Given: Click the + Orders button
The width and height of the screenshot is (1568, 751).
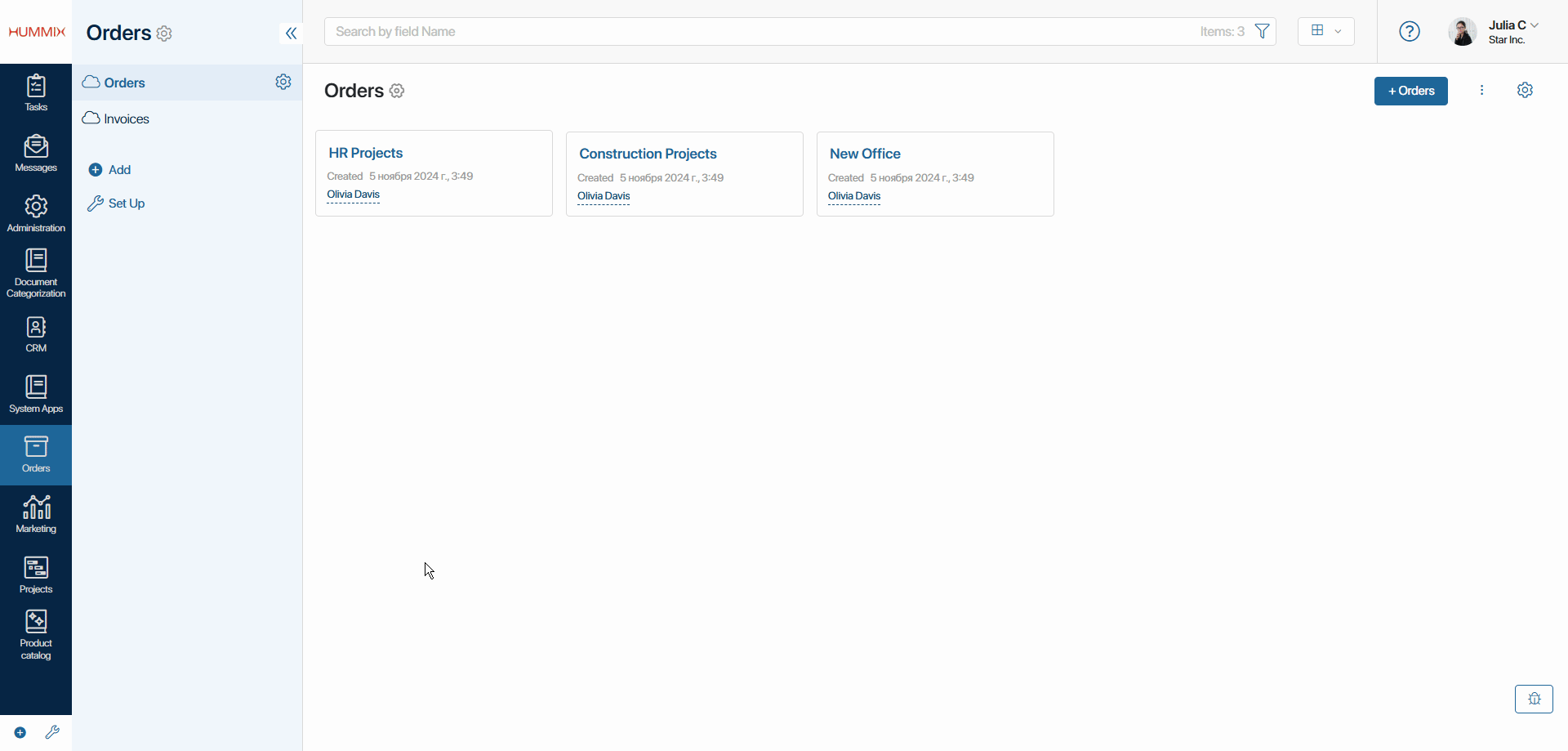Looking at the screenshot, I should (x=1410, y=91).
